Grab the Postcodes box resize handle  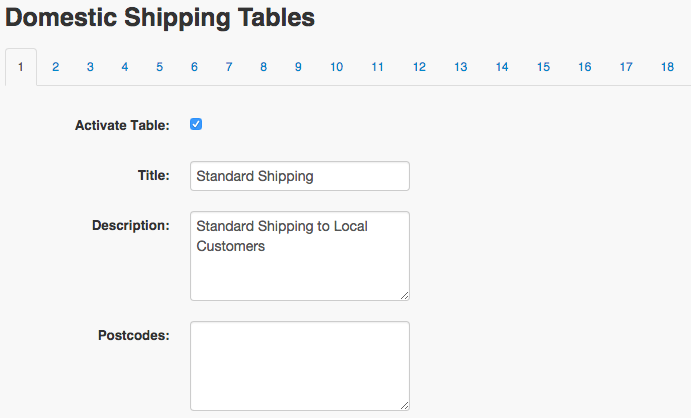click(x=405, y=406)
